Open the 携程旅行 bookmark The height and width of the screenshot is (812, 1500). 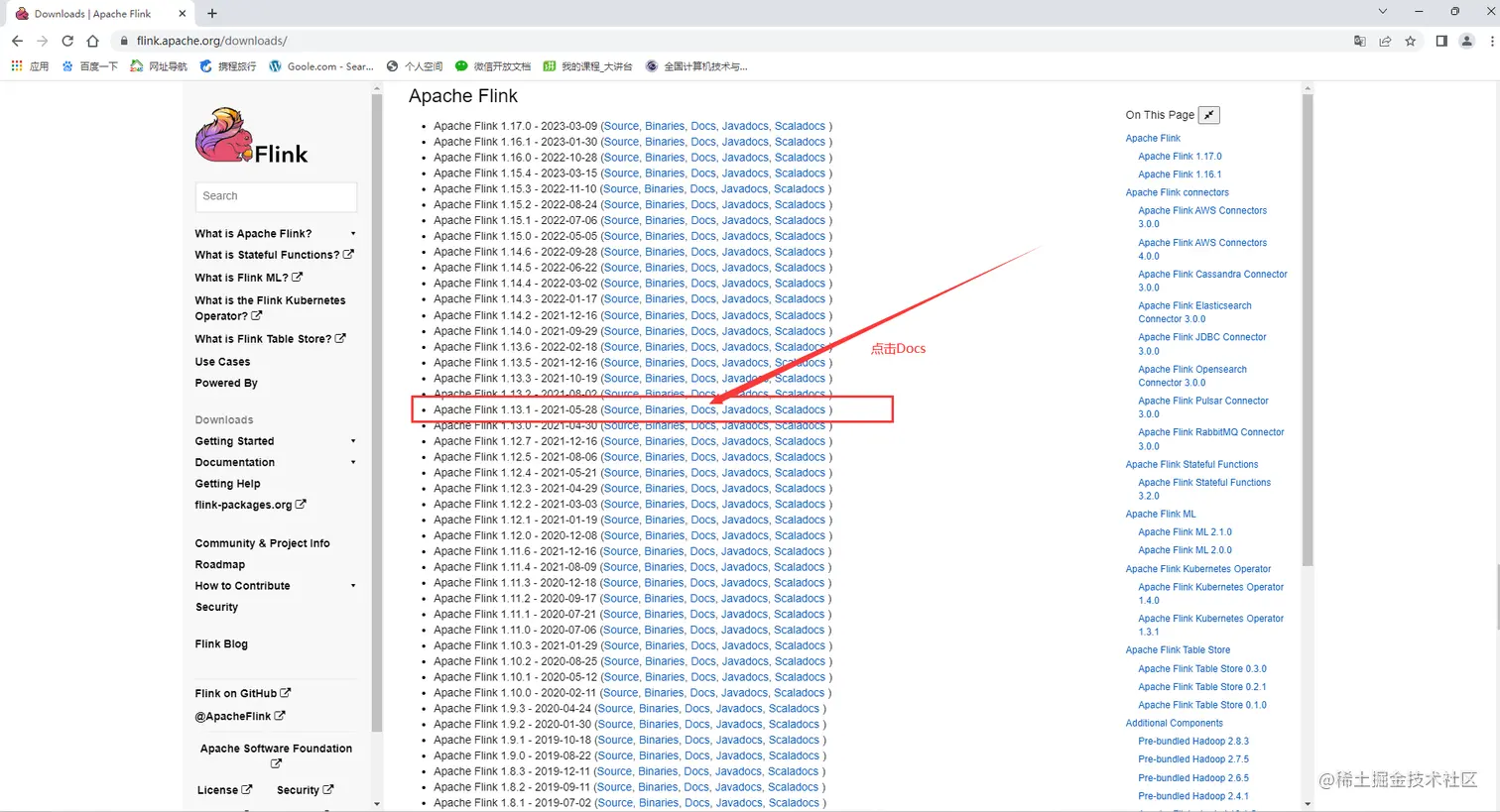point(228,66)
